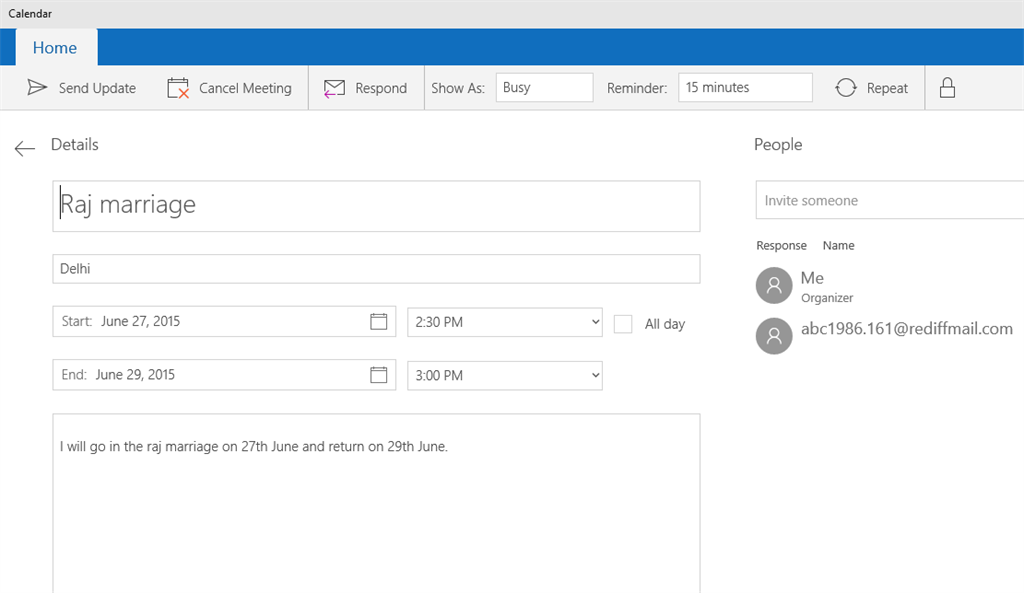Click the Send Update button label
Image resolution: width=1024 pixels, height=593 pixels.
coord(97,88)
